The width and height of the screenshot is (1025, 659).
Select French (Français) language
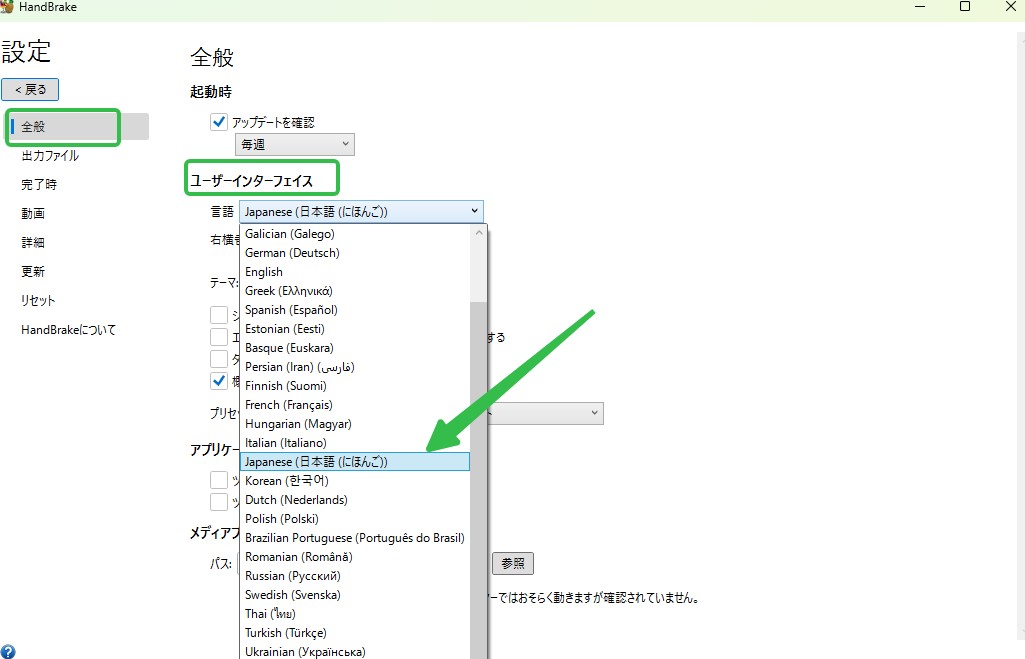[x=355, y=405]
